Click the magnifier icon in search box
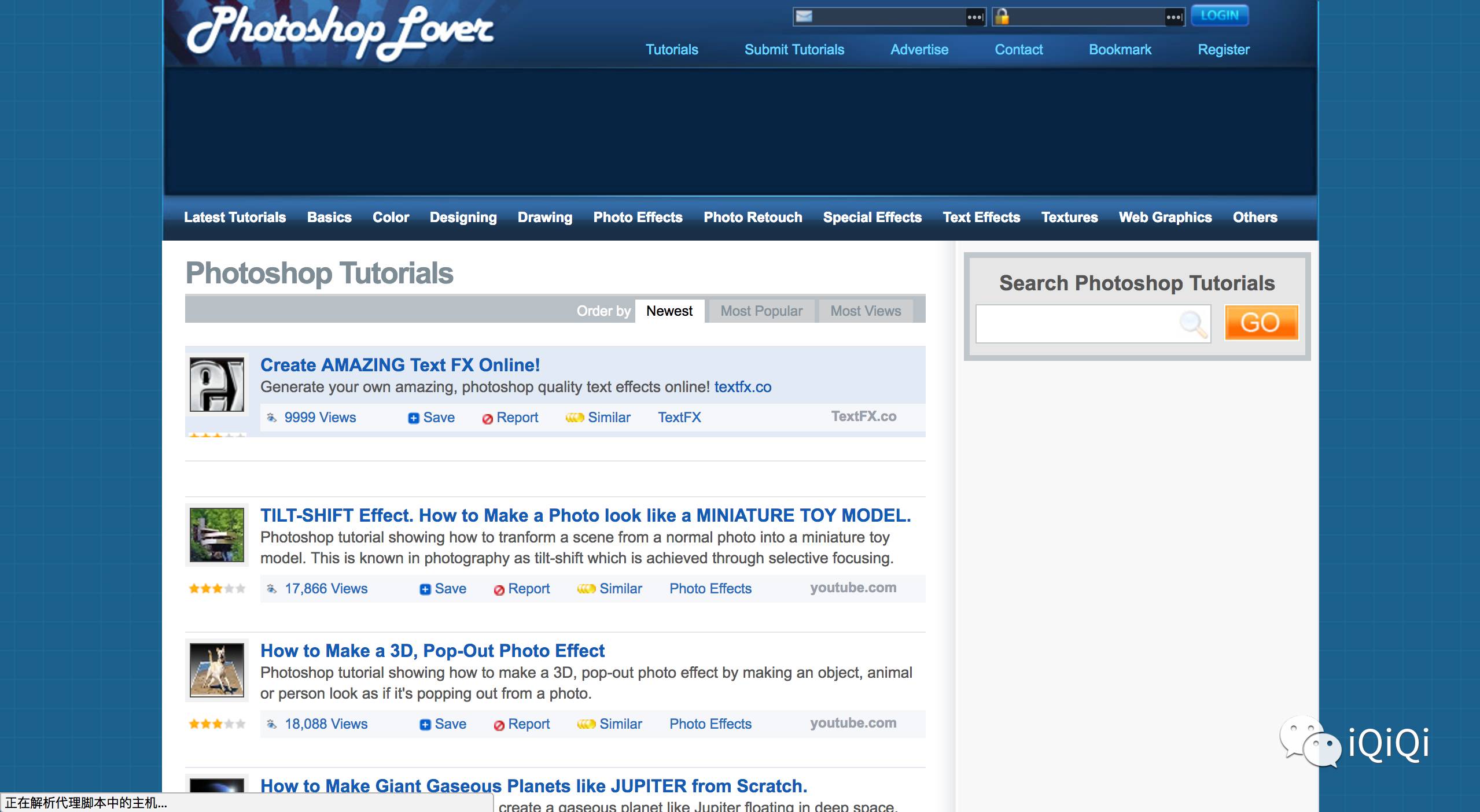Screen dimensions: 1480x812 [1193, 324]
